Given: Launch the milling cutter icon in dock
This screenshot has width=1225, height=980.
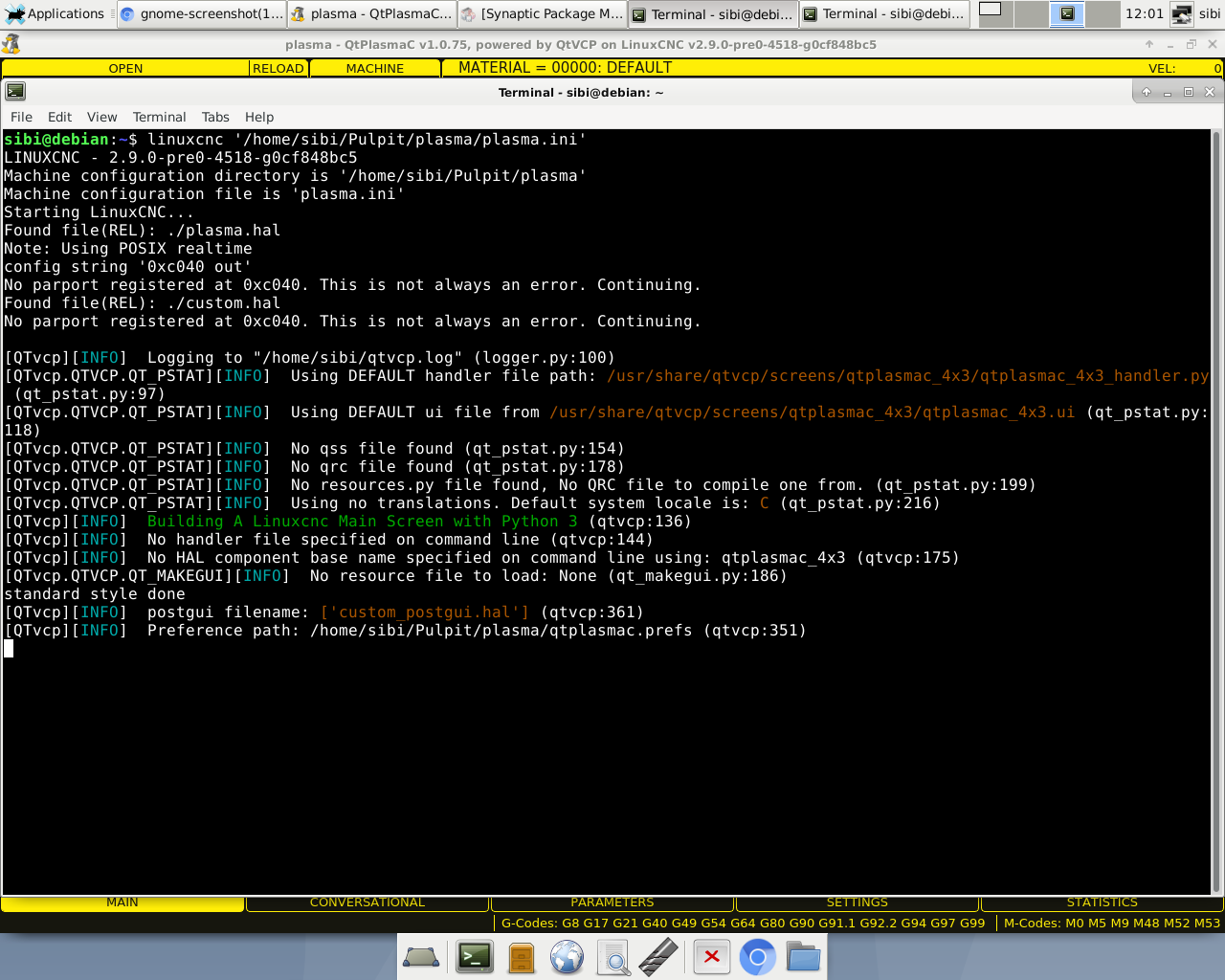Looking at the screenshot, I should [x=658, y=957].
